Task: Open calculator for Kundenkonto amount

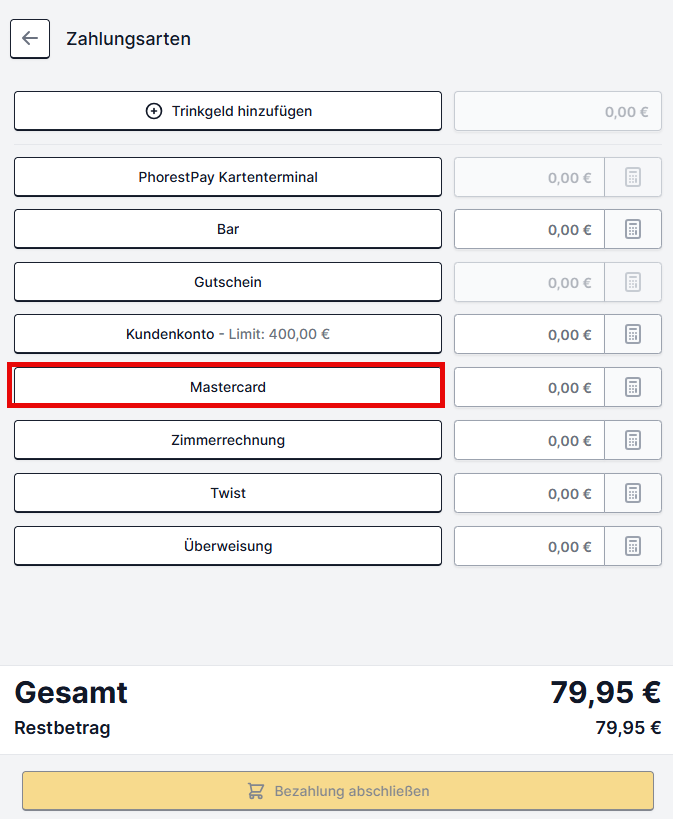Action: (633, 334)
